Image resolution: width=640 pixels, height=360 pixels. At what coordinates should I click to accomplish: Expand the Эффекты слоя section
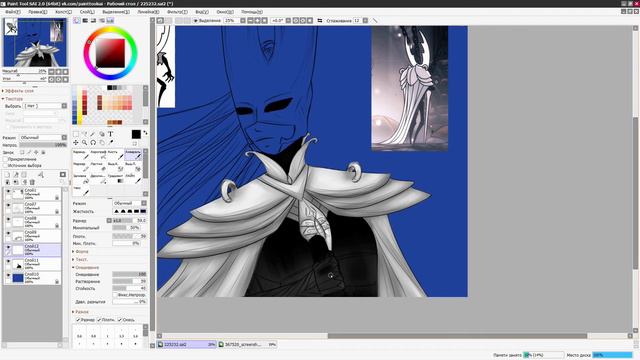click(x=19, y=91)
